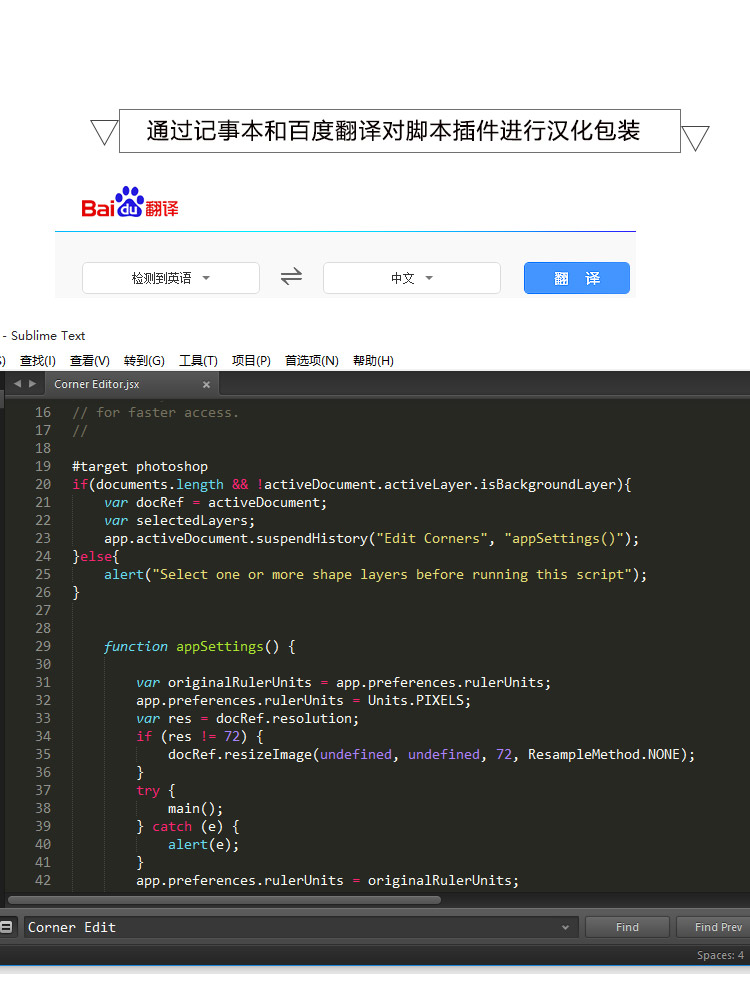Click the "else" keyword on line 24
Viewport: 750px width, 989px height.
(96, 557)
